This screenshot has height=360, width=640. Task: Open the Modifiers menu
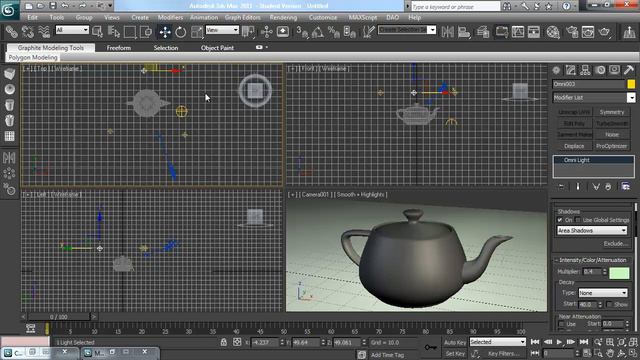point(170,18)
